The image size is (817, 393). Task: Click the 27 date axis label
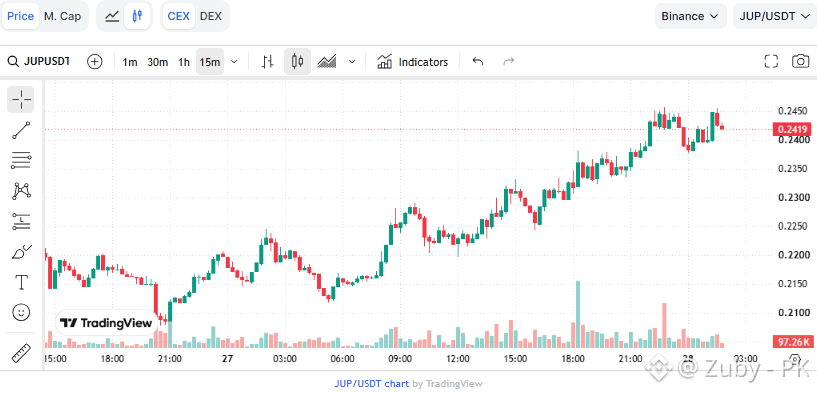pyautogui.click(x=227, y=359)
